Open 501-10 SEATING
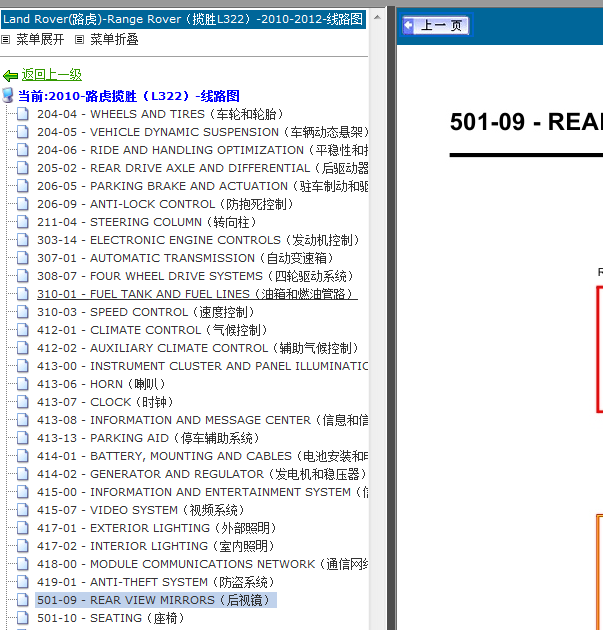This screenshot has width=603, height=630. 111,618
